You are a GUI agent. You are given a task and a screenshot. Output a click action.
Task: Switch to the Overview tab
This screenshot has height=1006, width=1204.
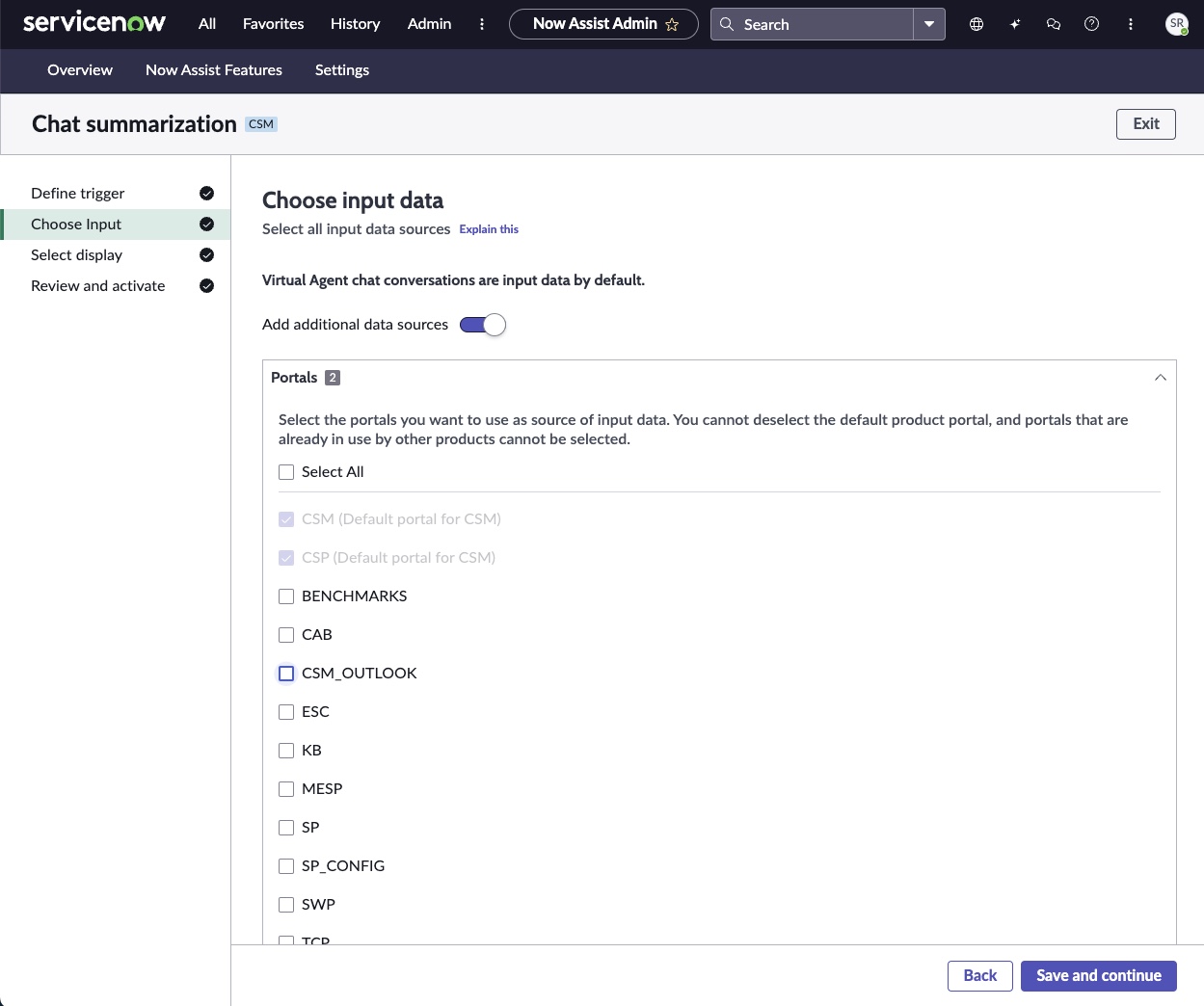(x=80, y=70)
